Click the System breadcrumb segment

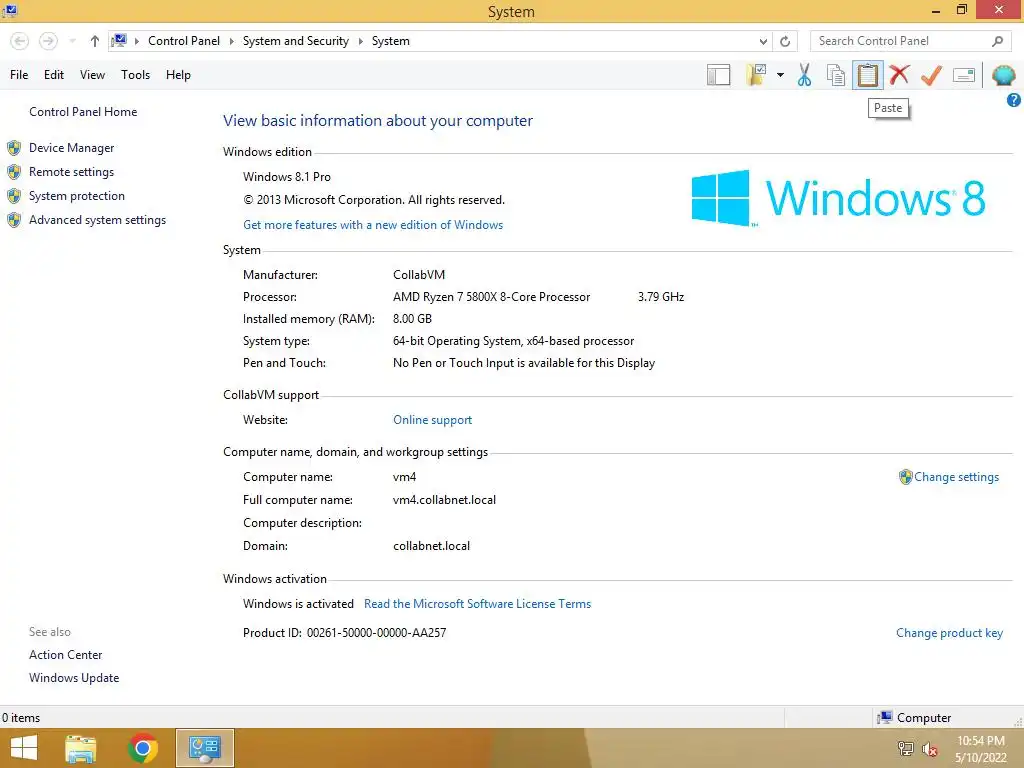pyautogui.click(x=391, y=40)
